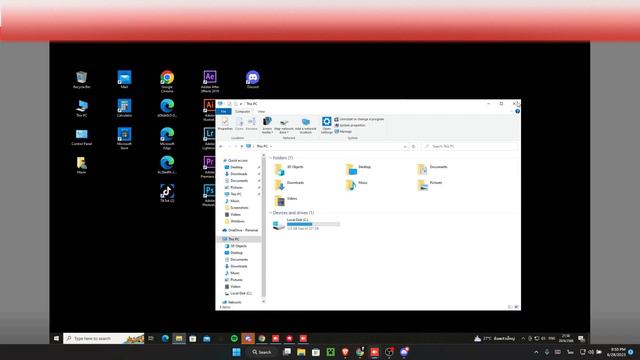
Task: Select 3D Objects in the navigation pane
Action: 236,246
